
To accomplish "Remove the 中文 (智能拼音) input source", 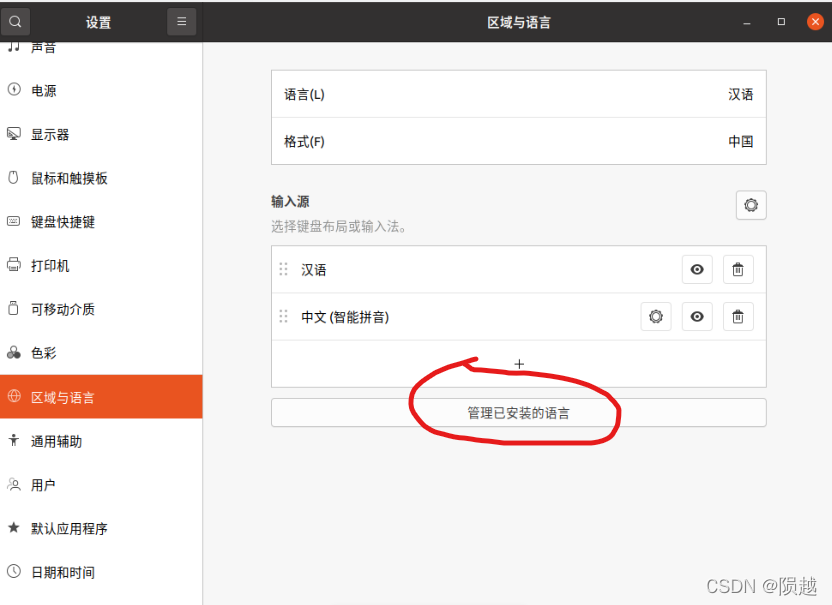I will point(738,317).
